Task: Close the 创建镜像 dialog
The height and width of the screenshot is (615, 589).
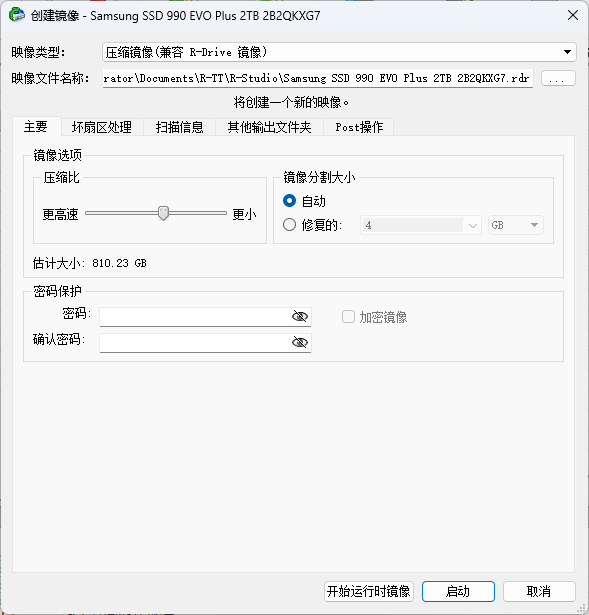Action: (573, 15)
